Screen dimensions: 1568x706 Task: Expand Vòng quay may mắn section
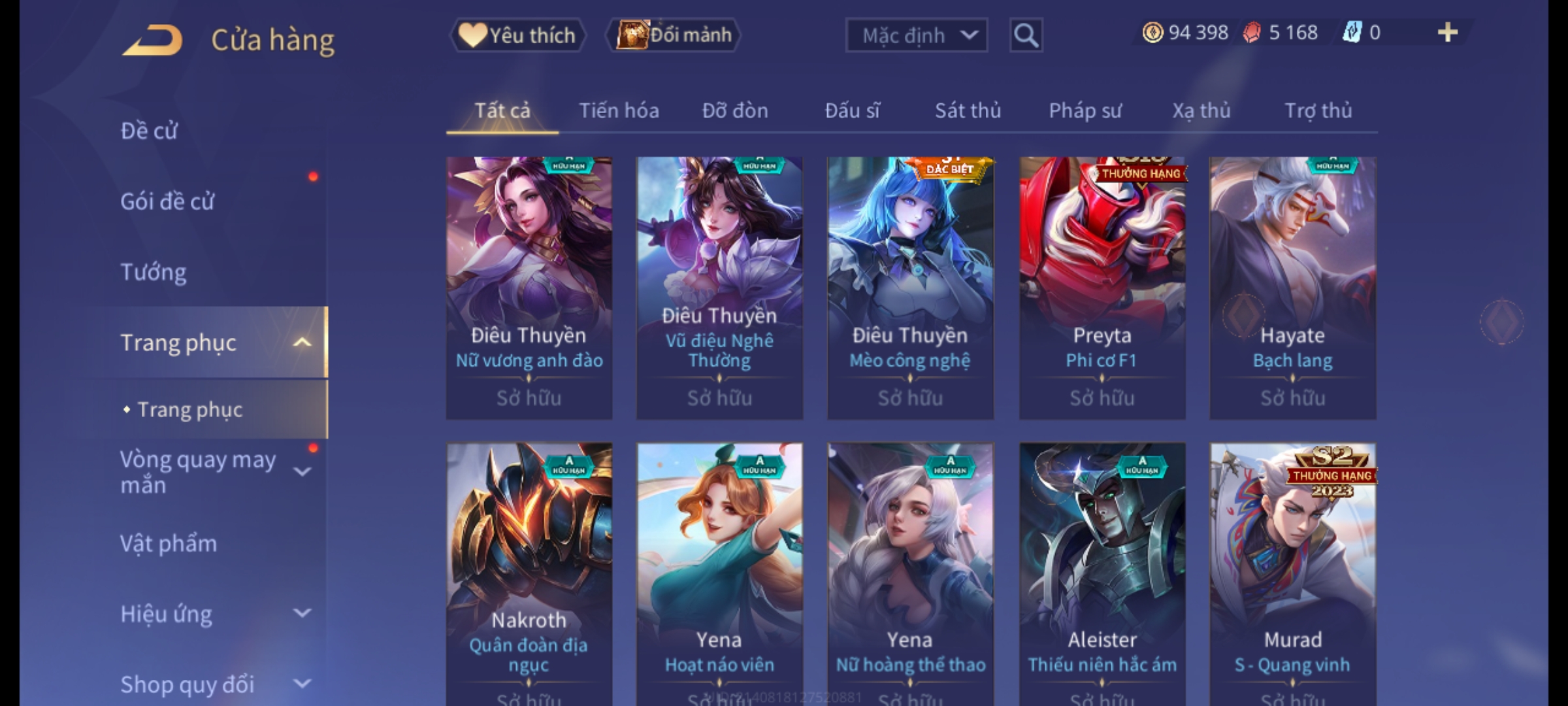[x=302, y=472]
